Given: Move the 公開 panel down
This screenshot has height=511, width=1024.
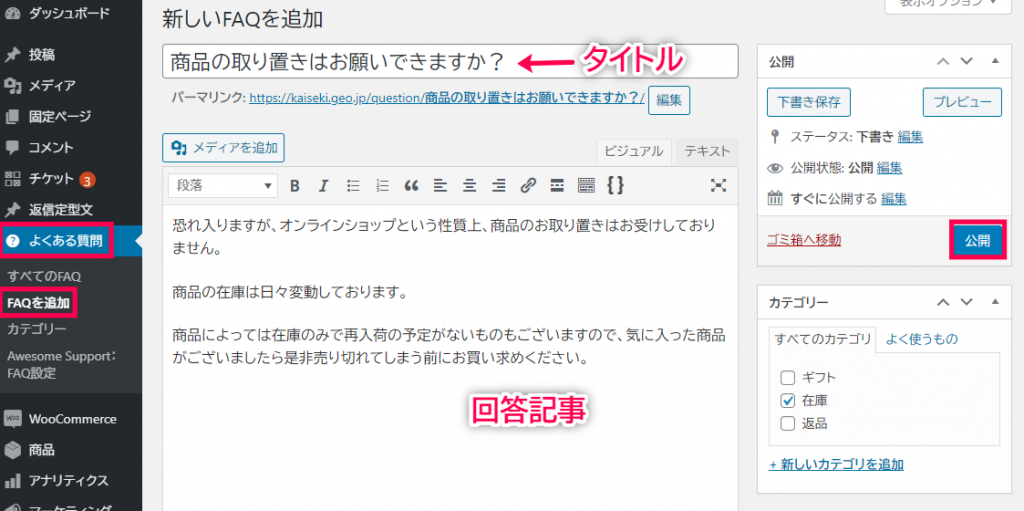Looking at the screenshot, I should [x=967, y=61].
